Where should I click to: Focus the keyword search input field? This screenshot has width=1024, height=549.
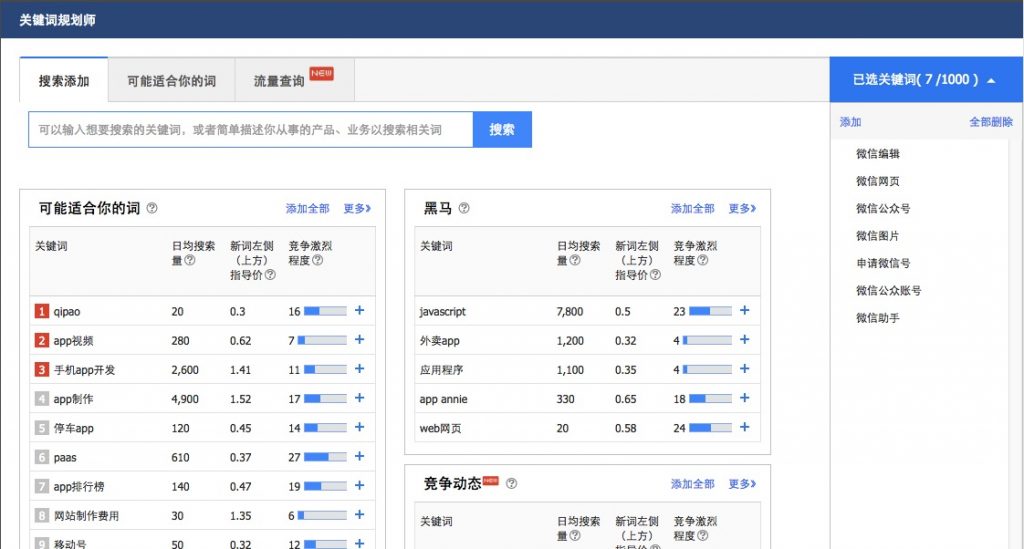[250, 130]
